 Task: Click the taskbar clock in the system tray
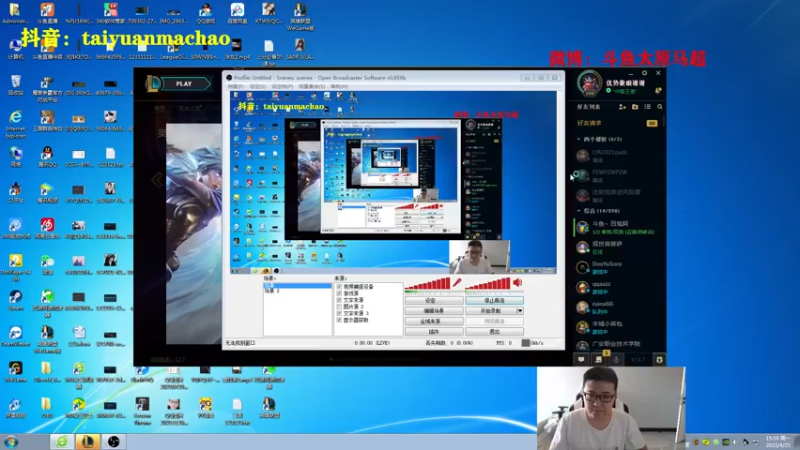779,442
